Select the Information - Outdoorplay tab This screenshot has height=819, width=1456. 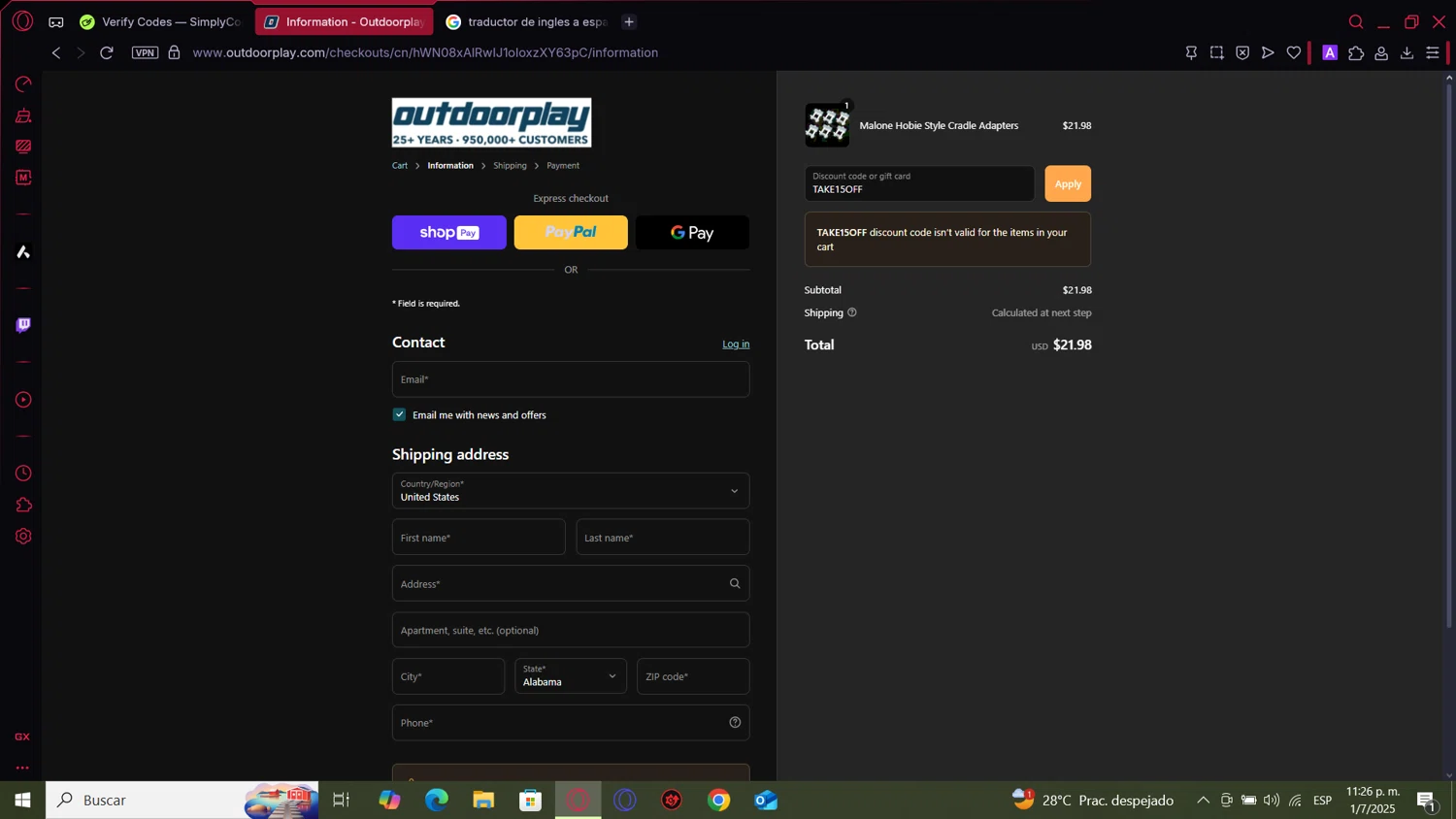(x=345, y=21)
